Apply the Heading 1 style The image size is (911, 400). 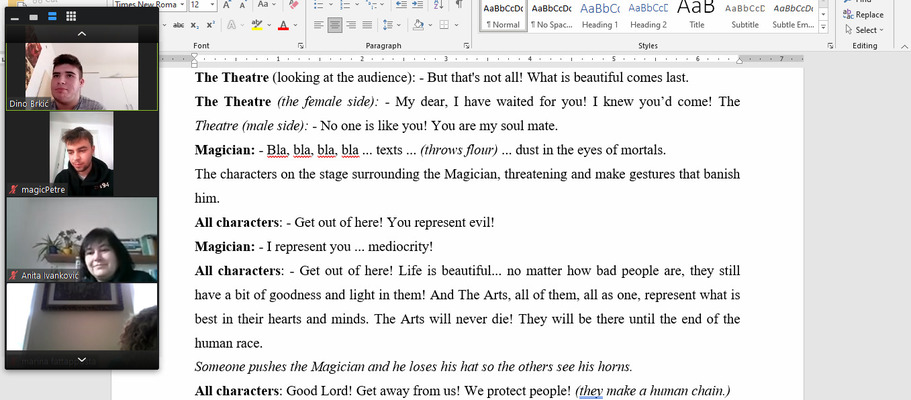coord(600,16)
